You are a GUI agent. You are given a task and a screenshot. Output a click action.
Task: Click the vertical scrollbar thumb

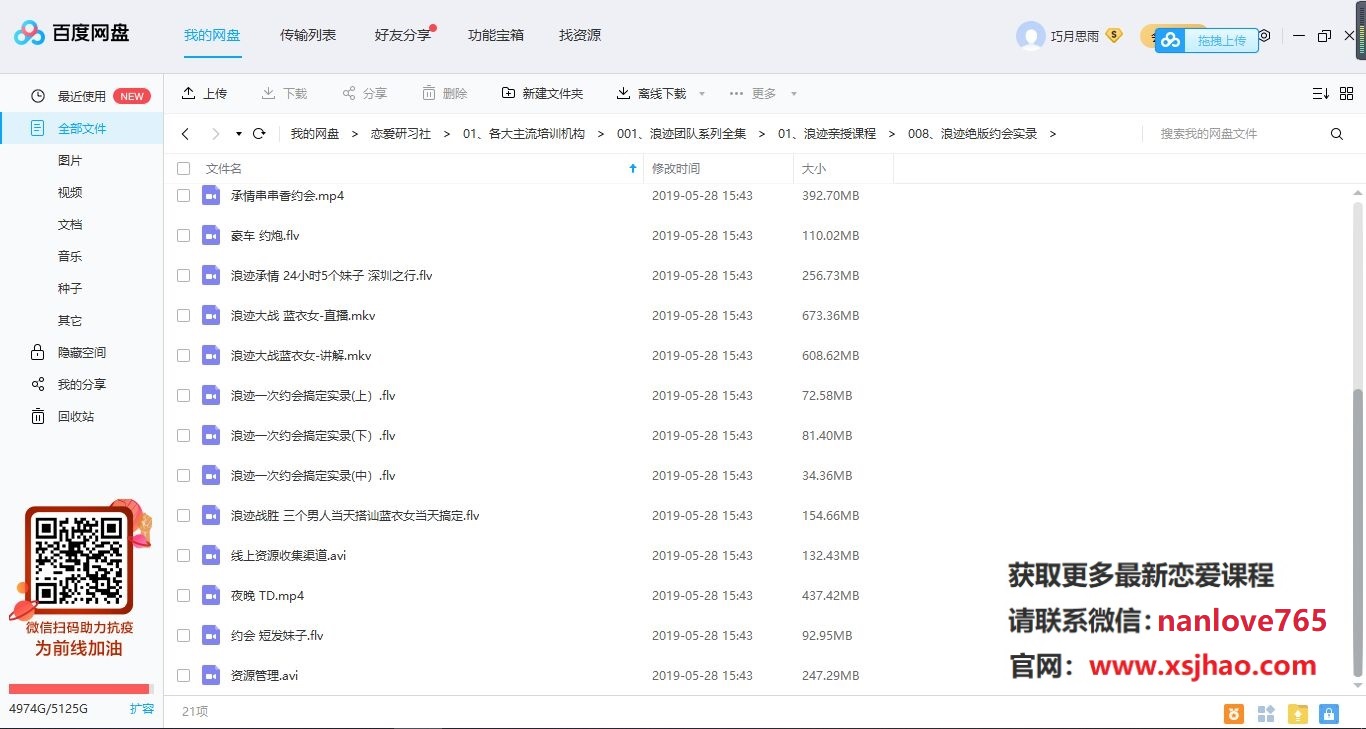(1357, 532)
